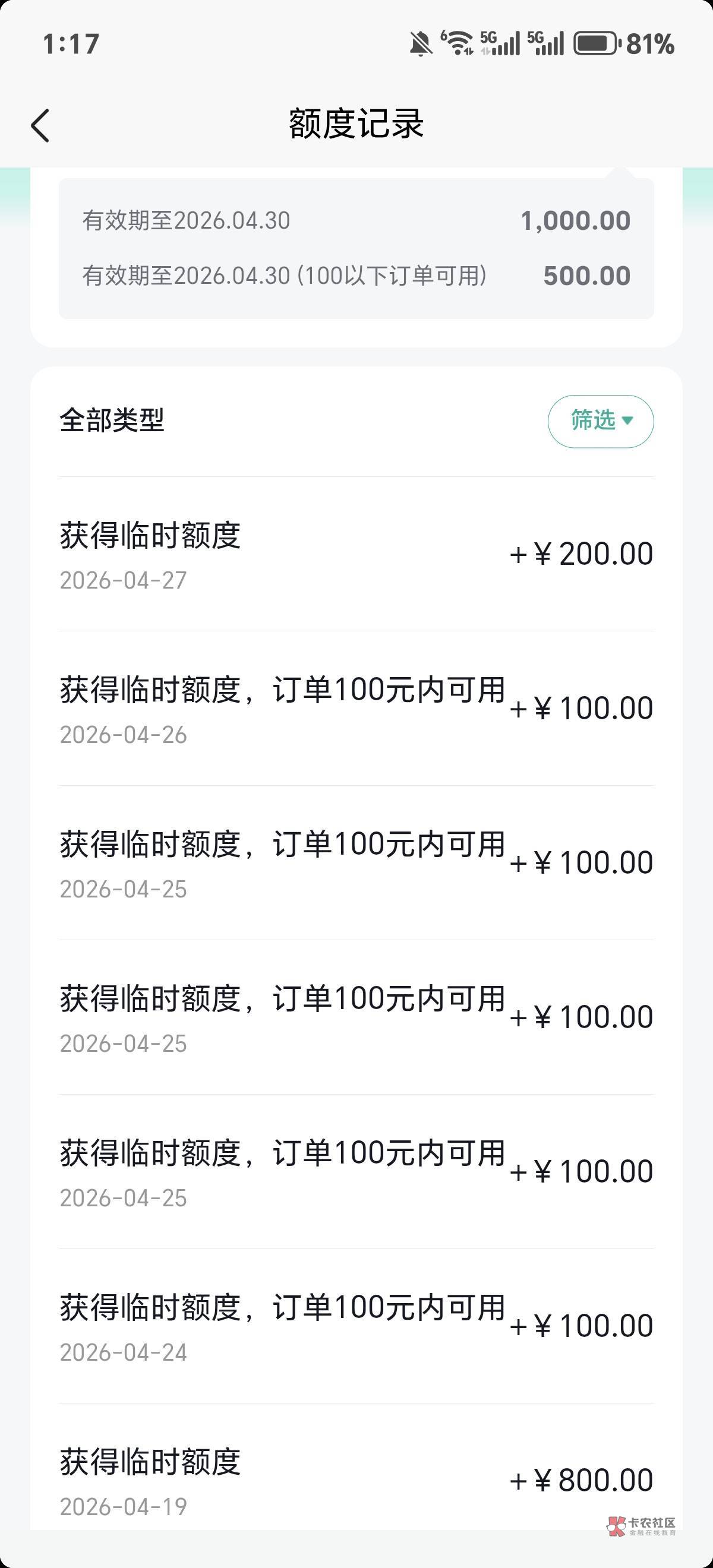713x1568 pixels.
Task: Open the 筛选 filter dropdown
Action: pos(600,421)
